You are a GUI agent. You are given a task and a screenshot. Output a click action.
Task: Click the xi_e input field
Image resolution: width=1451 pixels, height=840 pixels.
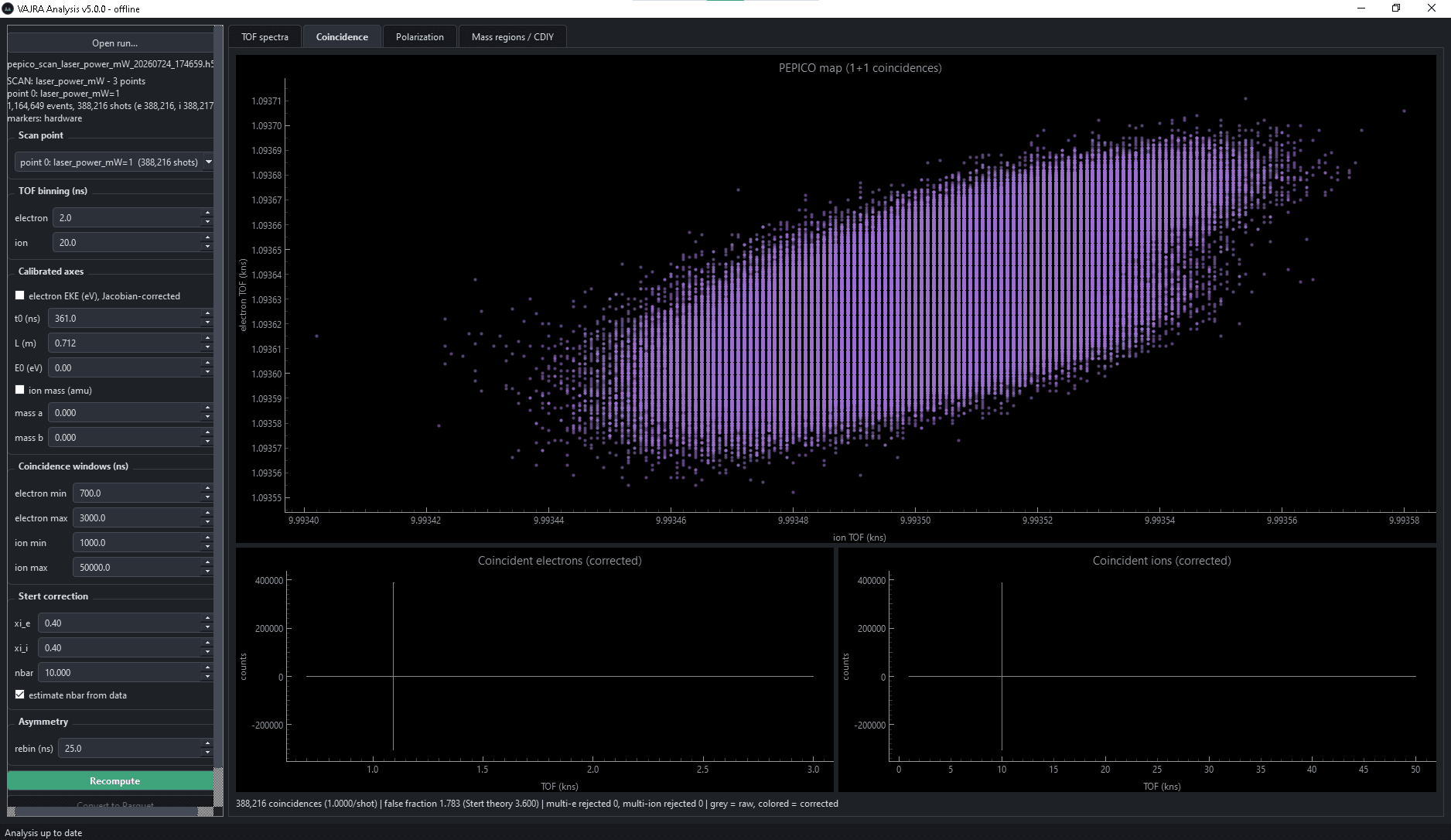coord(120,623)
